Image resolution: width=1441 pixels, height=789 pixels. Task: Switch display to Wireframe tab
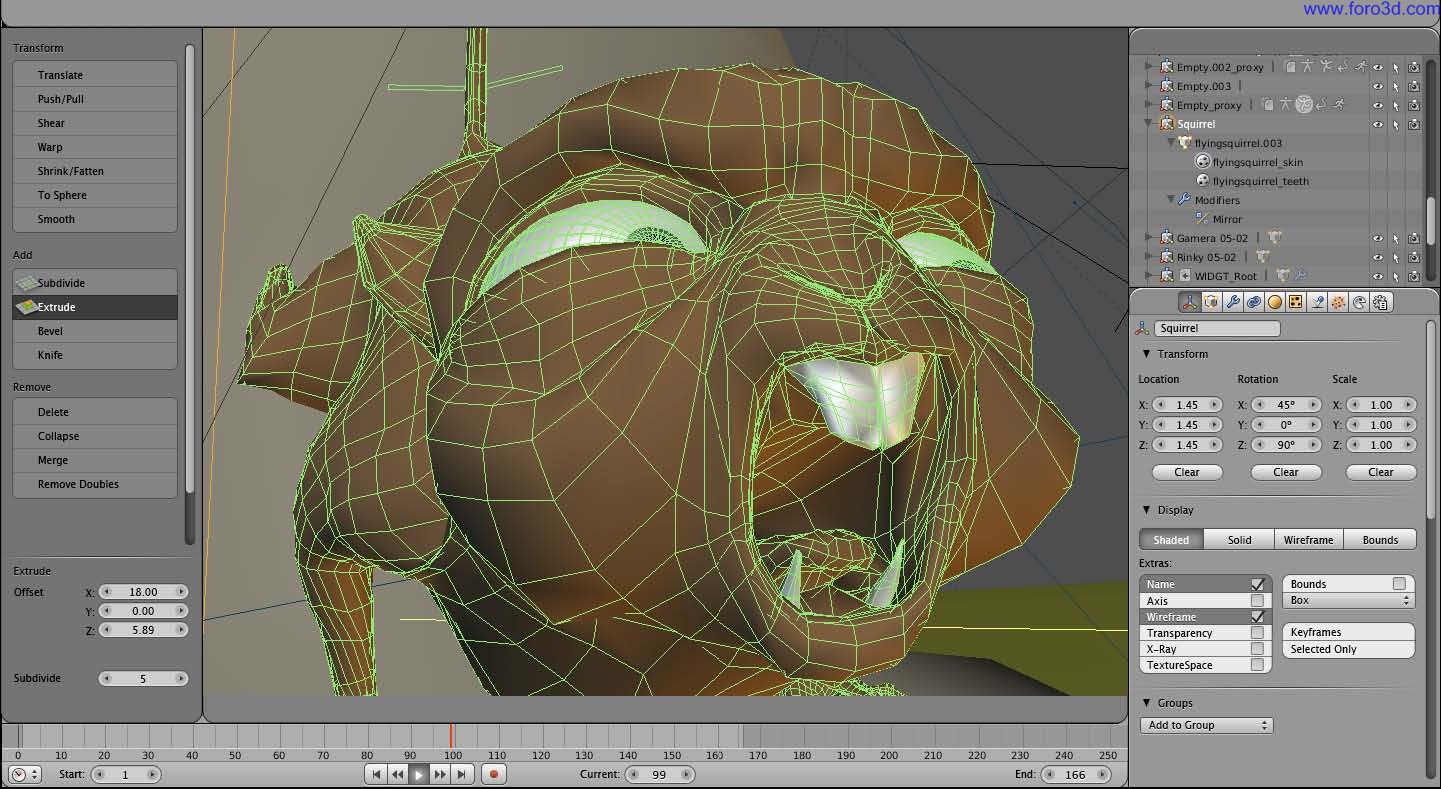pyautogui.click(x=1309, y=540)
